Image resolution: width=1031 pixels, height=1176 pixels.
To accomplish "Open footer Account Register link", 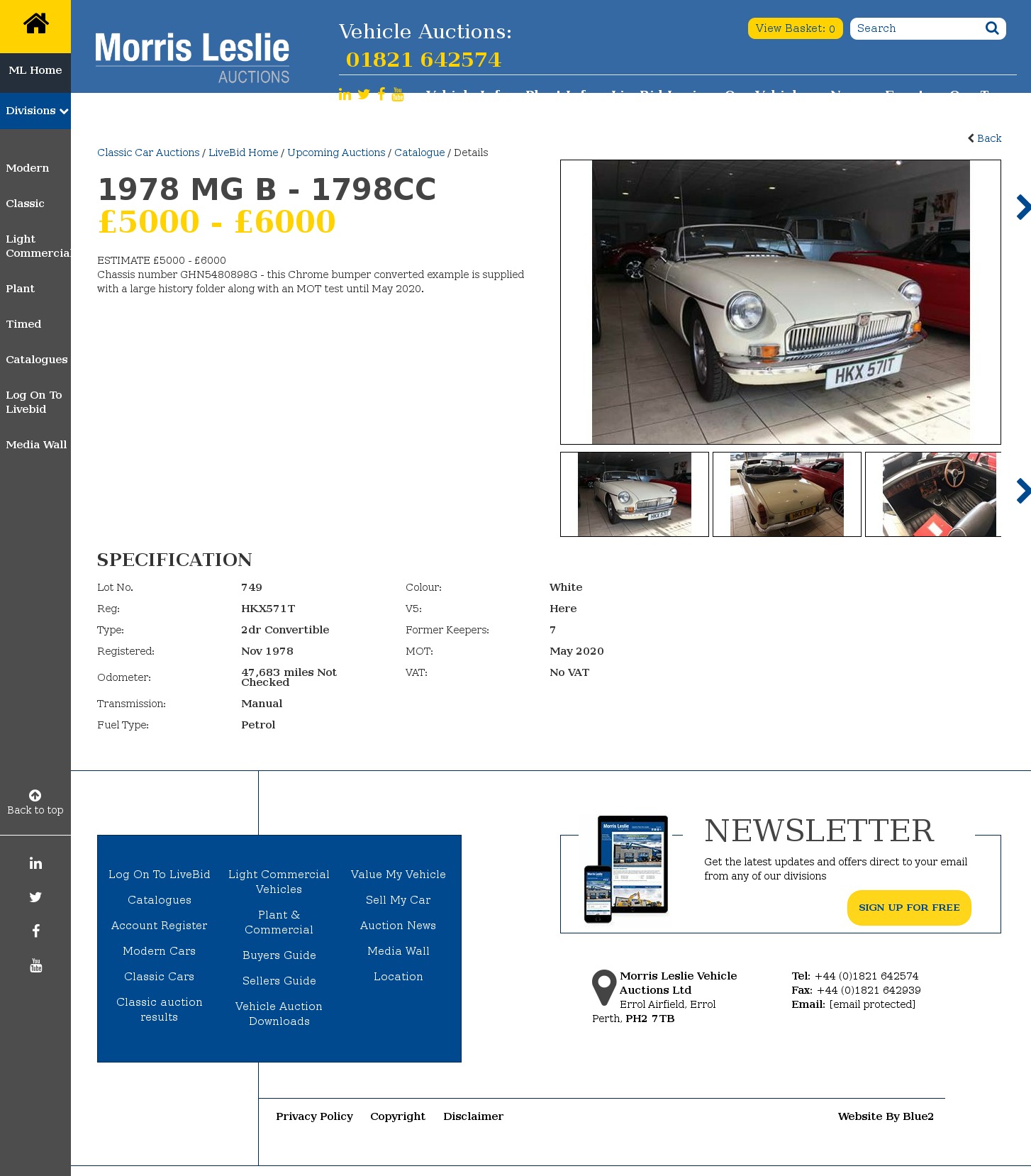I will pos(160,926).
